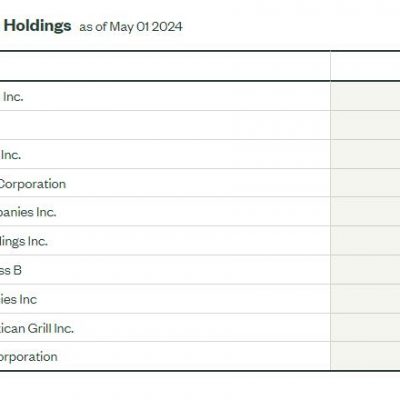Select the shaded cell beside "ies Inc"
Screen dimensions: 400x400
click(x=365, y=299)
